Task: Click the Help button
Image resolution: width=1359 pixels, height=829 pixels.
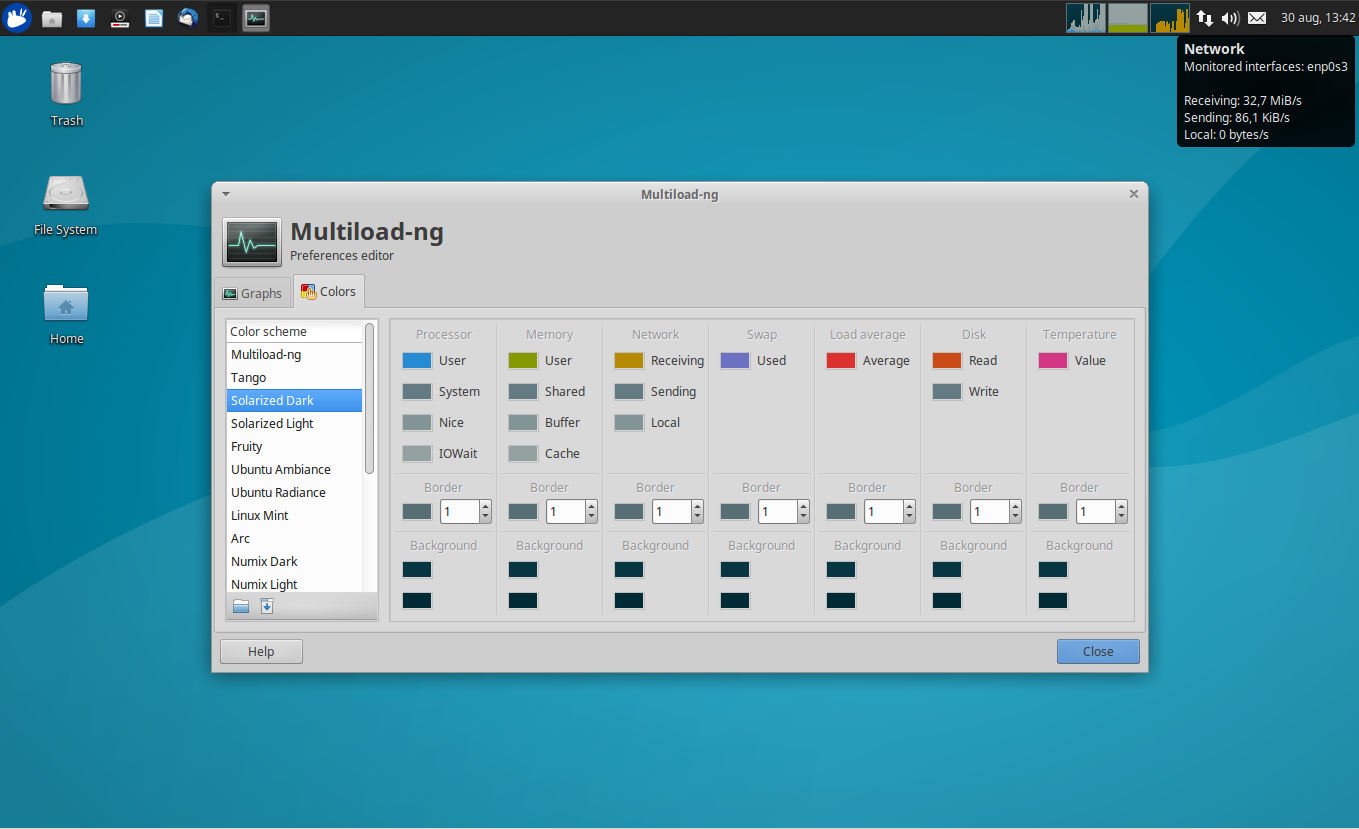Action: pos(261,651)
